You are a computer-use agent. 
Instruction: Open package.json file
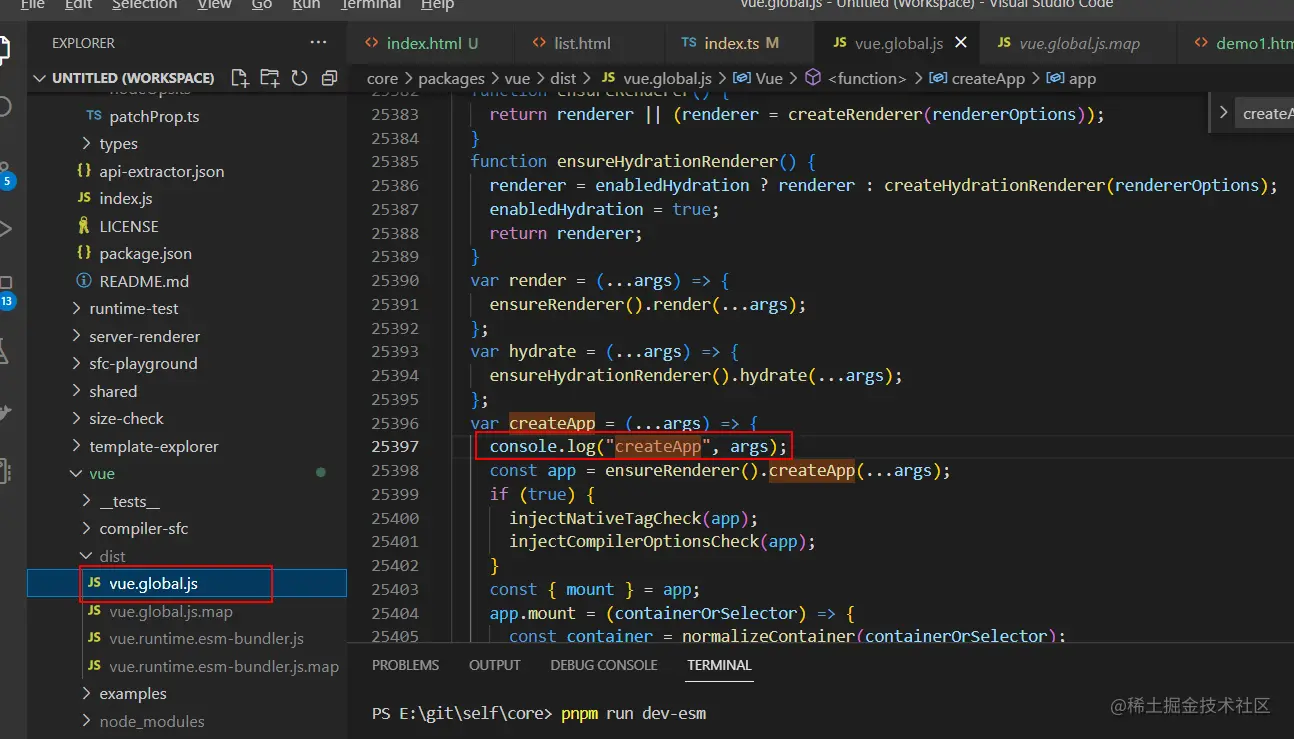(145, 254)
